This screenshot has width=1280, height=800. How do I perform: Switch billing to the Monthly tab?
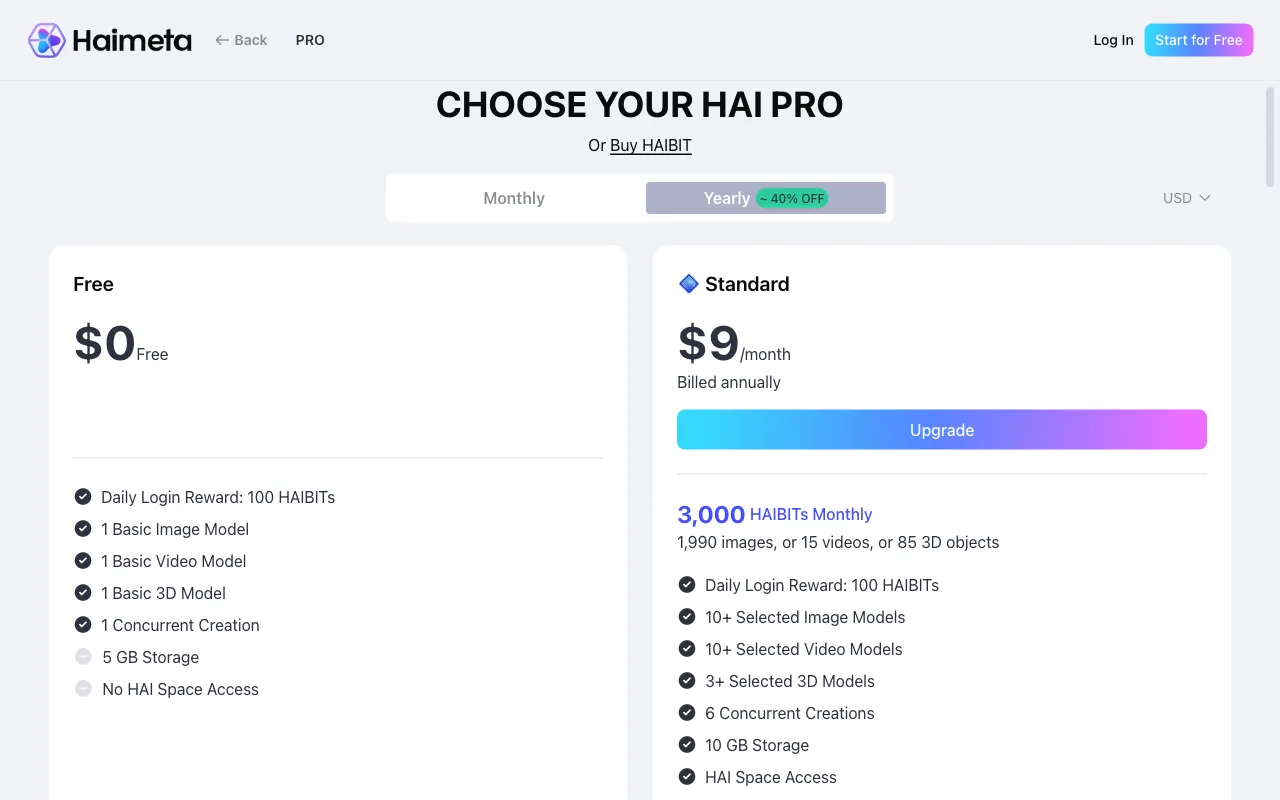514,198
